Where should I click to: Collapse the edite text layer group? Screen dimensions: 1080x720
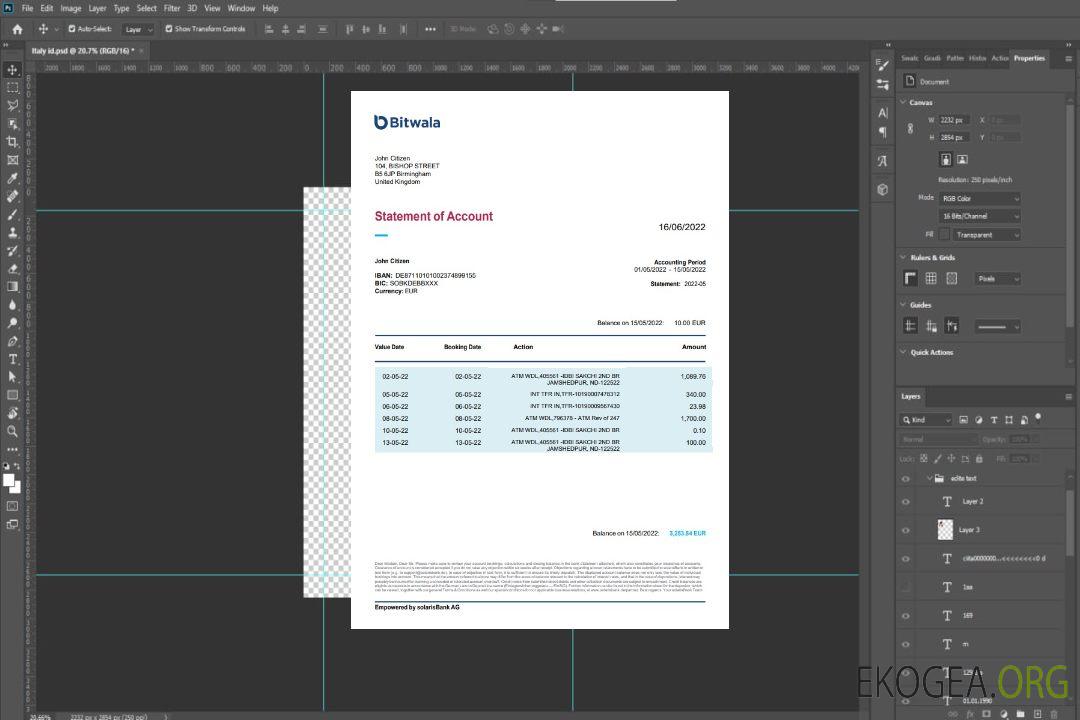pos(929,478)
